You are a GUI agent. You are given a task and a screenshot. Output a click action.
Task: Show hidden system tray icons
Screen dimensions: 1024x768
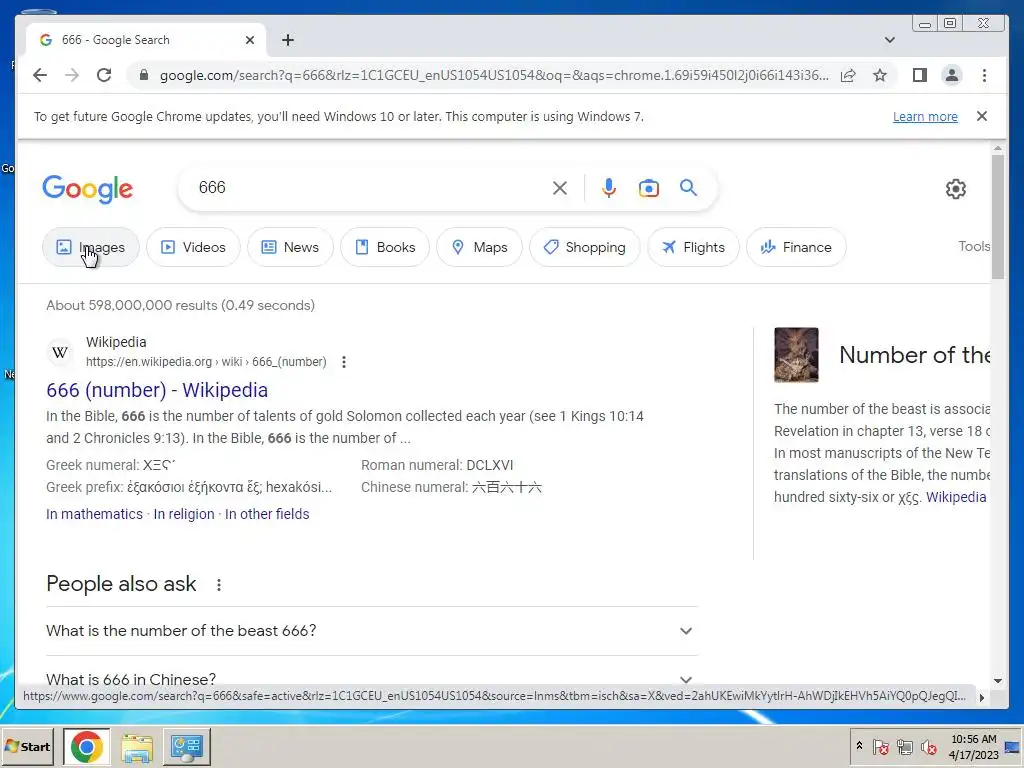point(859,746)
